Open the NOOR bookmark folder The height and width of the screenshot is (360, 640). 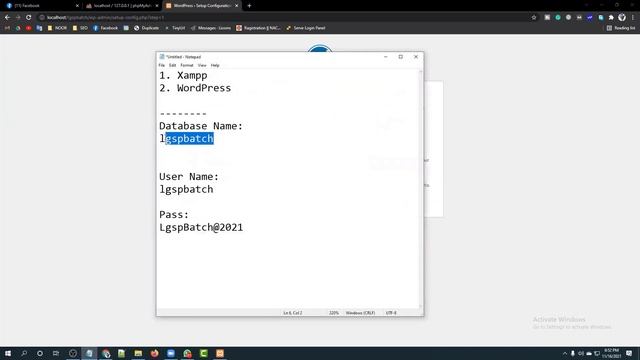57,28
